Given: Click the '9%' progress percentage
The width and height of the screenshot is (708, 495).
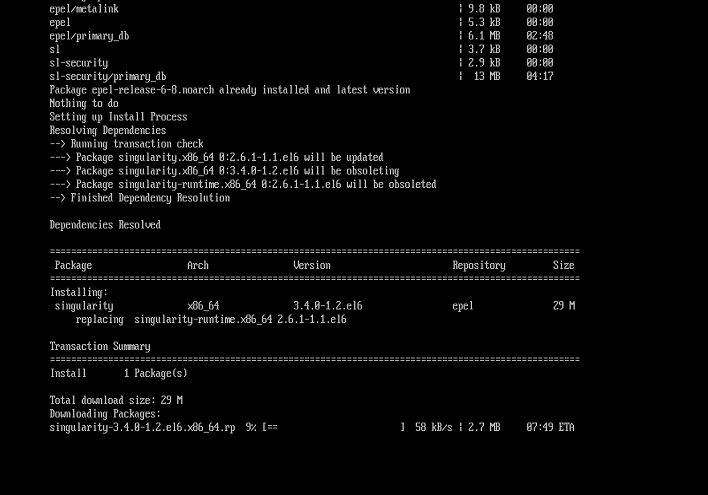Looking at the screenshot, I should coord(251,428).
